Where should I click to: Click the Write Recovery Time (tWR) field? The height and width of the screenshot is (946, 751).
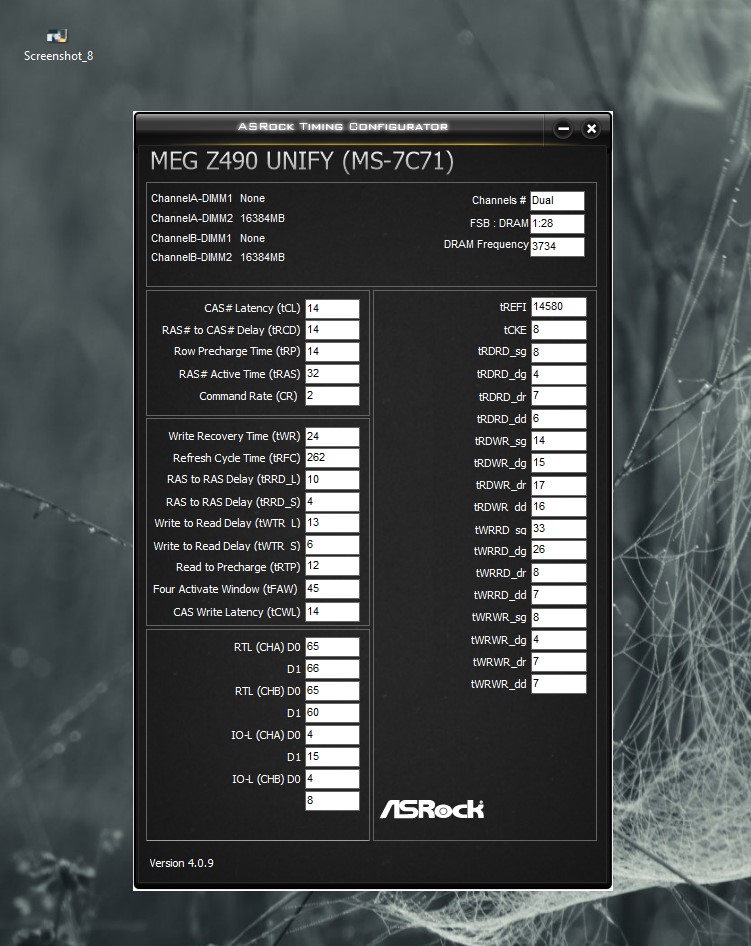point(332,436)
